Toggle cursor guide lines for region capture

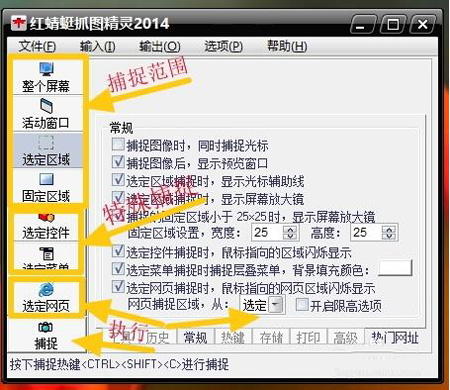click(118, 180)
